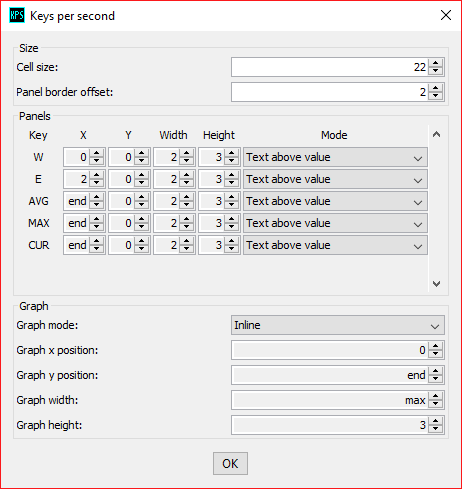Screen dimensions: 462x489
Task: Decrease Y value of MAX panel
Action: (141, 227)
